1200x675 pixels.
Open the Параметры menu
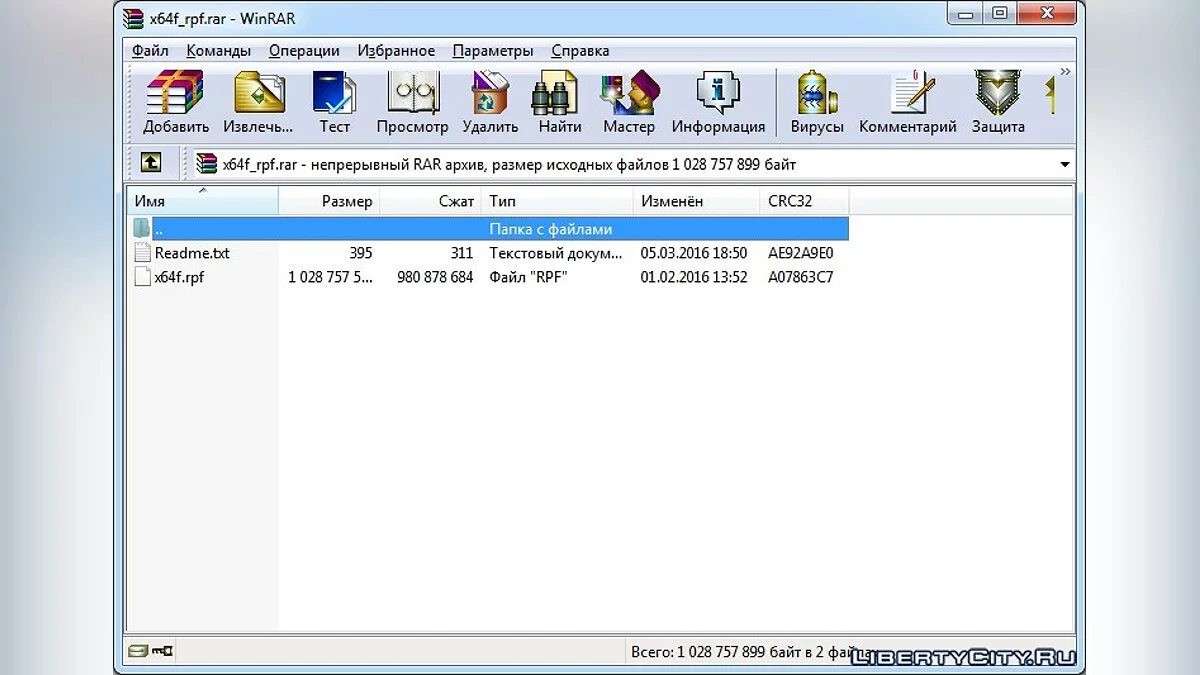pyautogui.click(x=493, y=50)
